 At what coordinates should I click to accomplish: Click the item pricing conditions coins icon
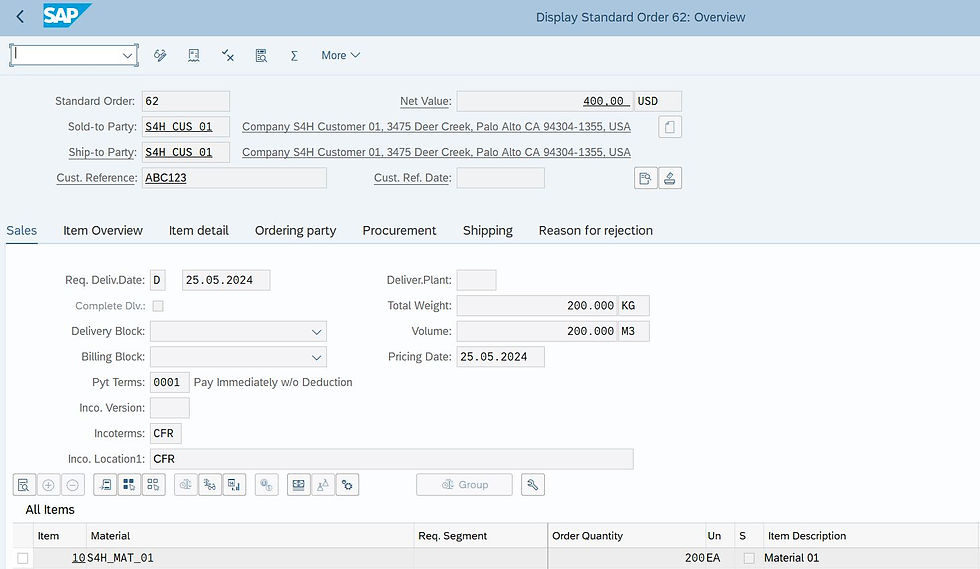(266, 485)
